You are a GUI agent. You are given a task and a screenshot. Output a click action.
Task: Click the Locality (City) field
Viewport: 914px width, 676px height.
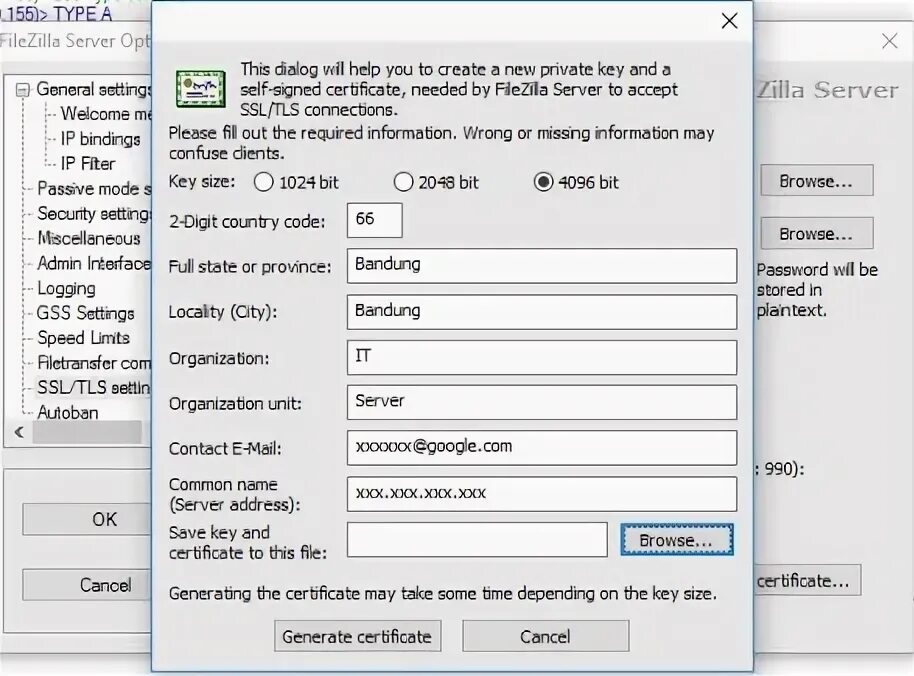(x=542, y=311)
